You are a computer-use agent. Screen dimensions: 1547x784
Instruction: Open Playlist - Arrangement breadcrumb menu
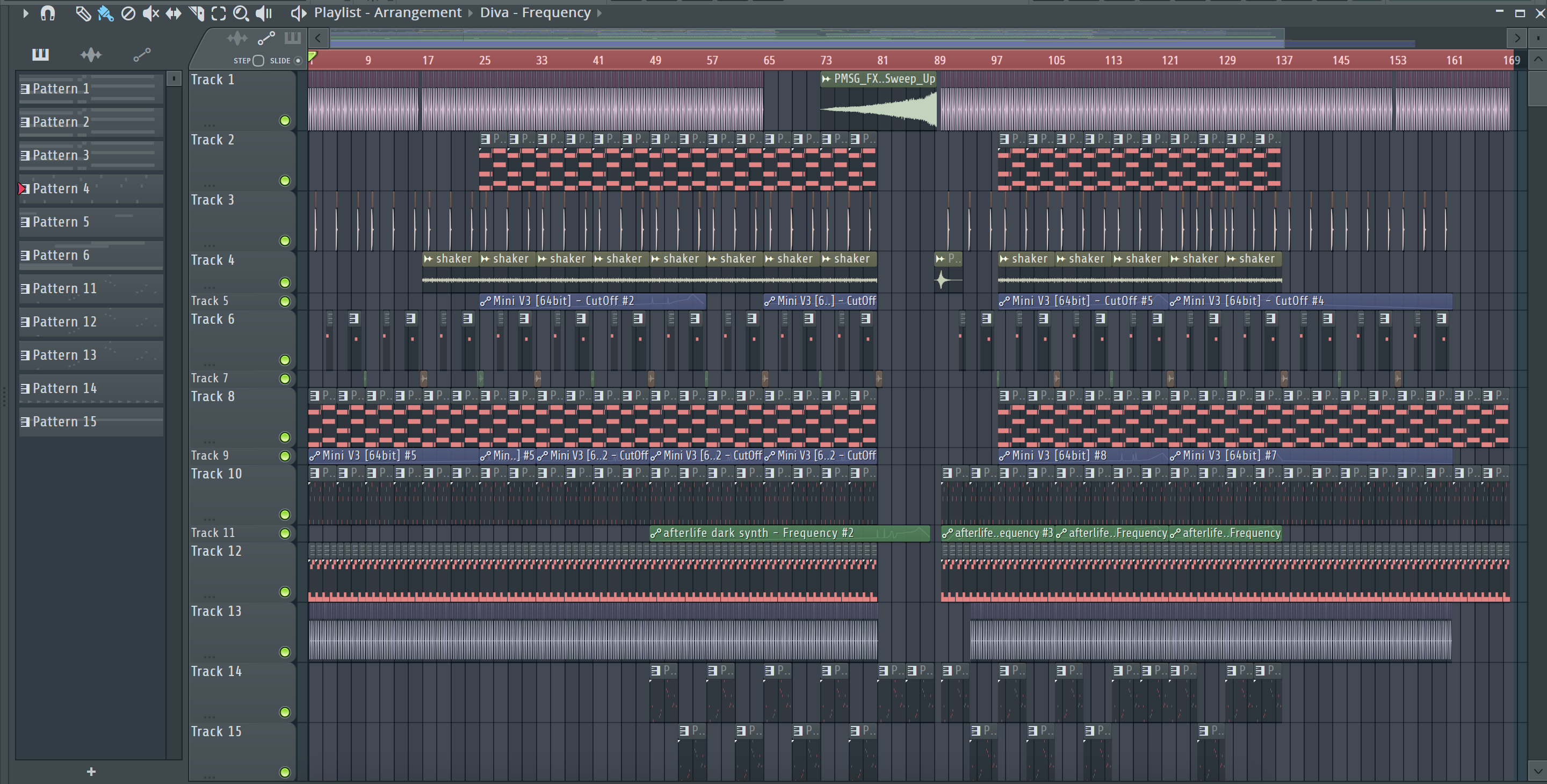[387, 12]
